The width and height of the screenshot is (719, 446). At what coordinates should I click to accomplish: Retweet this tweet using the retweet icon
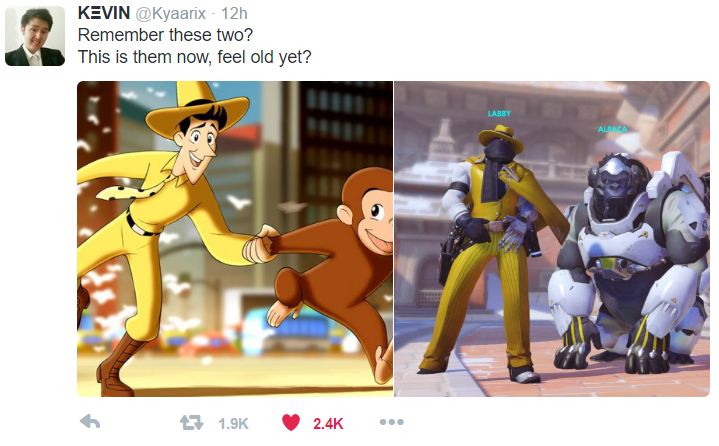point(191,422)
